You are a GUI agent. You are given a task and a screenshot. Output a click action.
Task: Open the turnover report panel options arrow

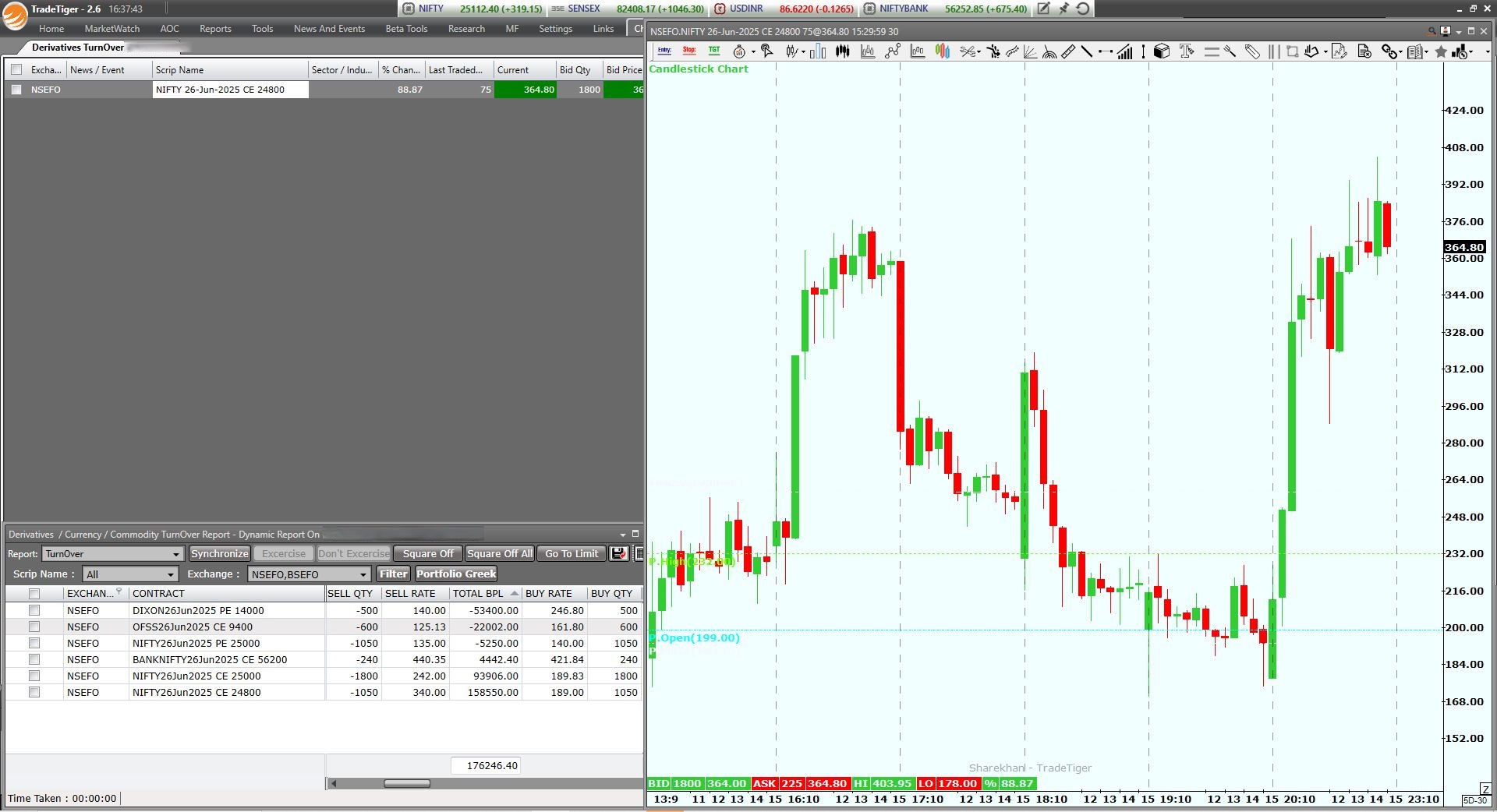click(623, 535)
